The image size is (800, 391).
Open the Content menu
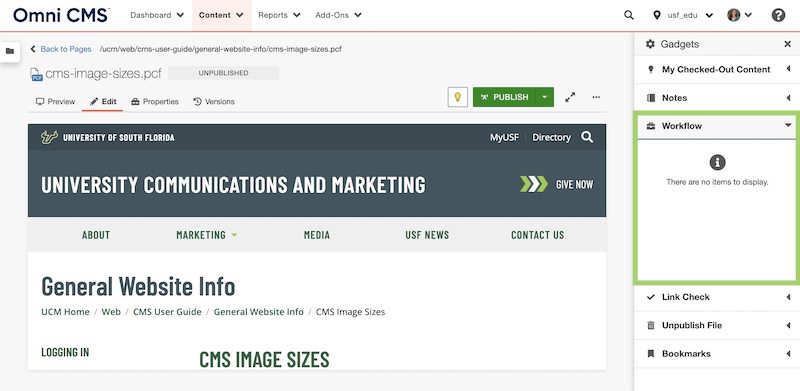click(221, 15)
